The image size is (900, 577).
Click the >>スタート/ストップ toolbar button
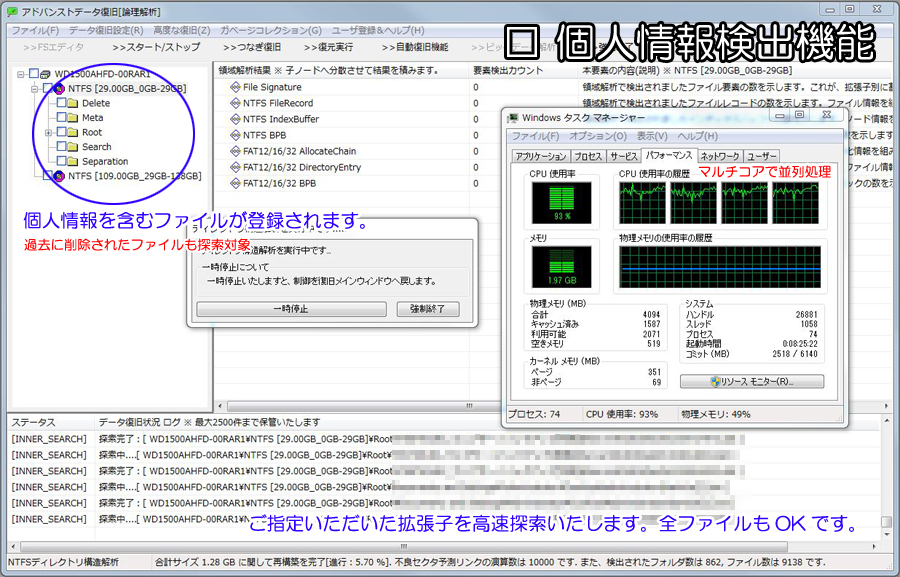[x=156, y=47]
